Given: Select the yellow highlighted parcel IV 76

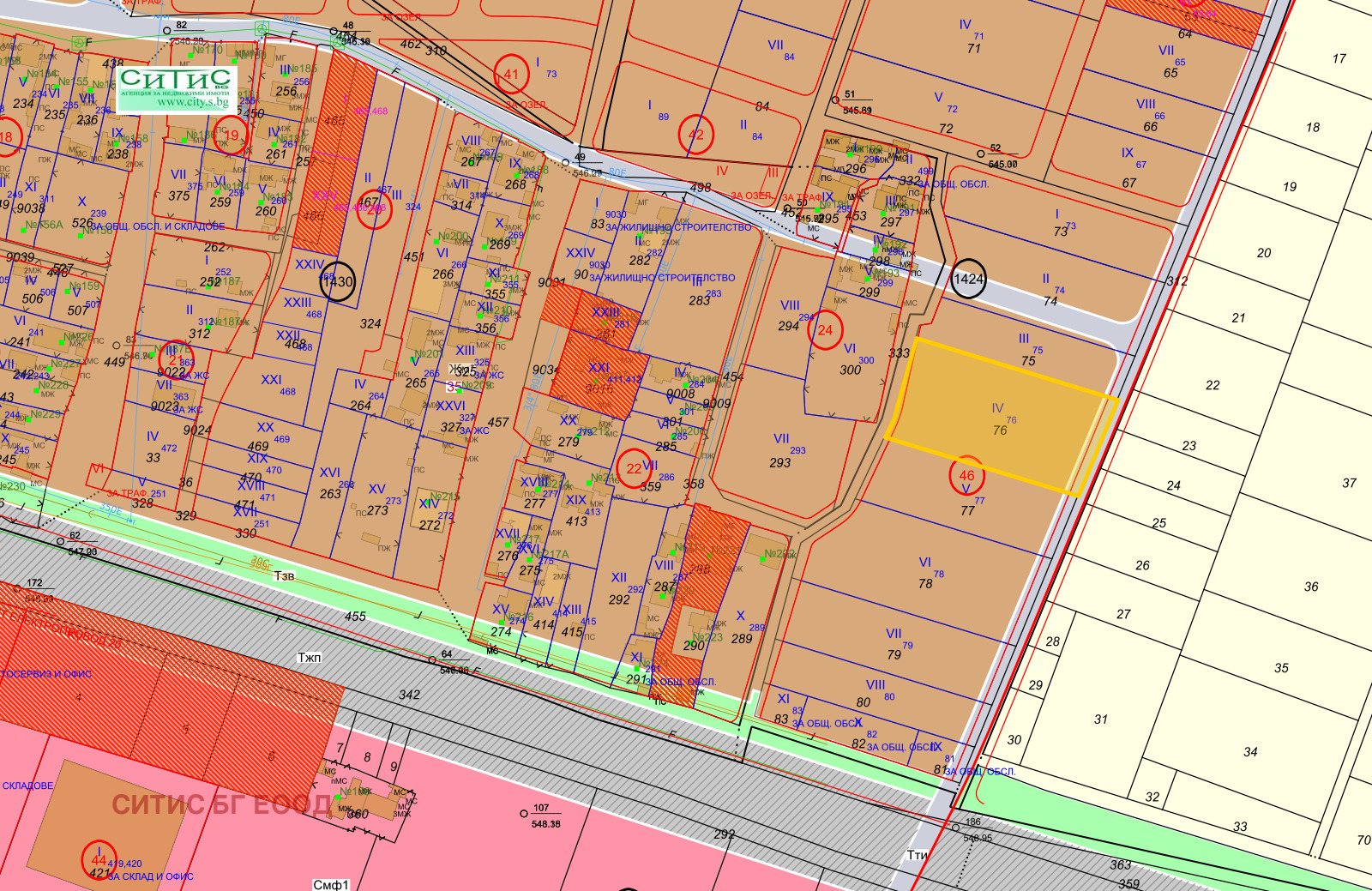Looking at the screenshot, I should (1002, 417).
